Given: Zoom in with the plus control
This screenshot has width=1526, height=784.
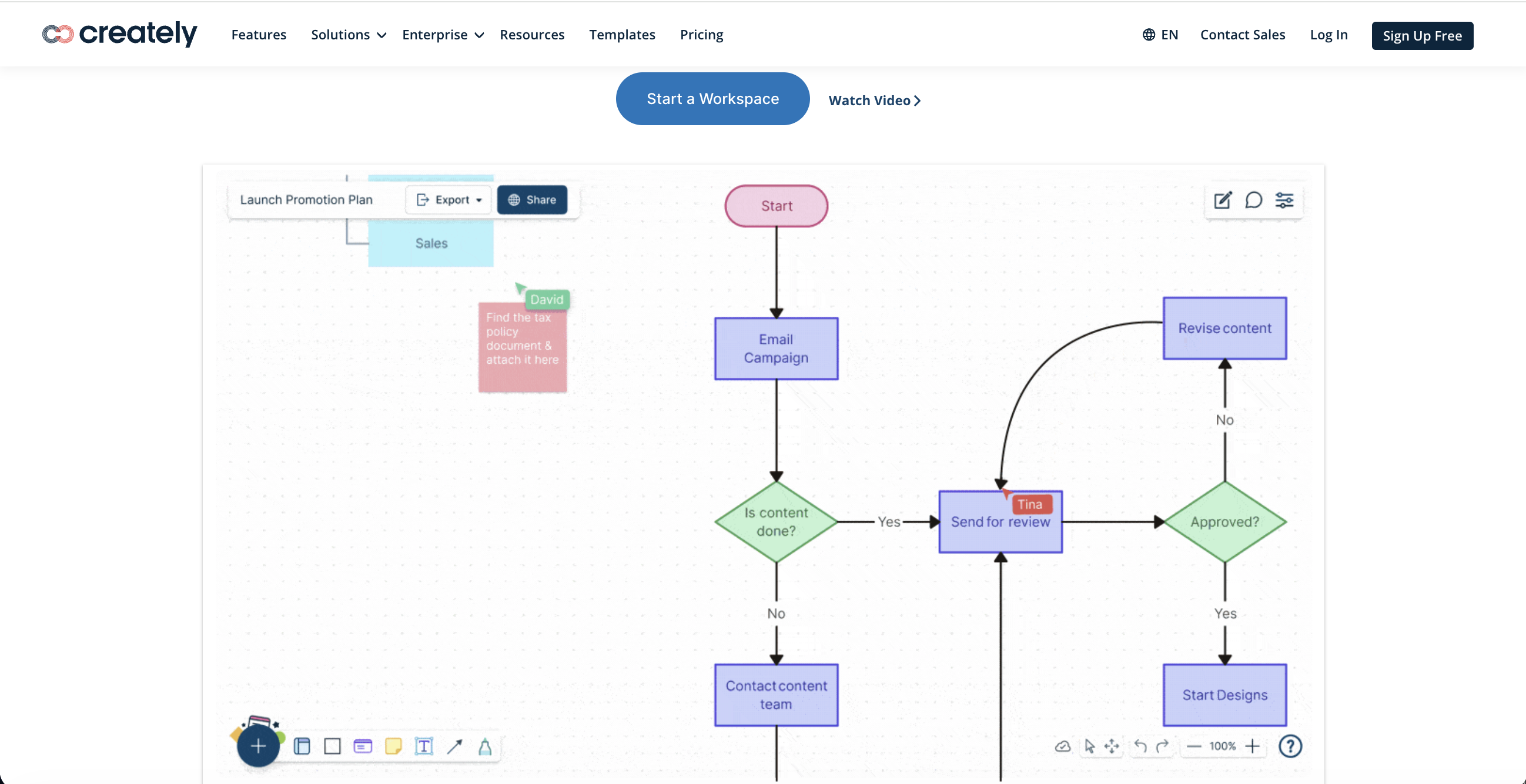Looking at the screenshot, I should [x=1253, y=747].
